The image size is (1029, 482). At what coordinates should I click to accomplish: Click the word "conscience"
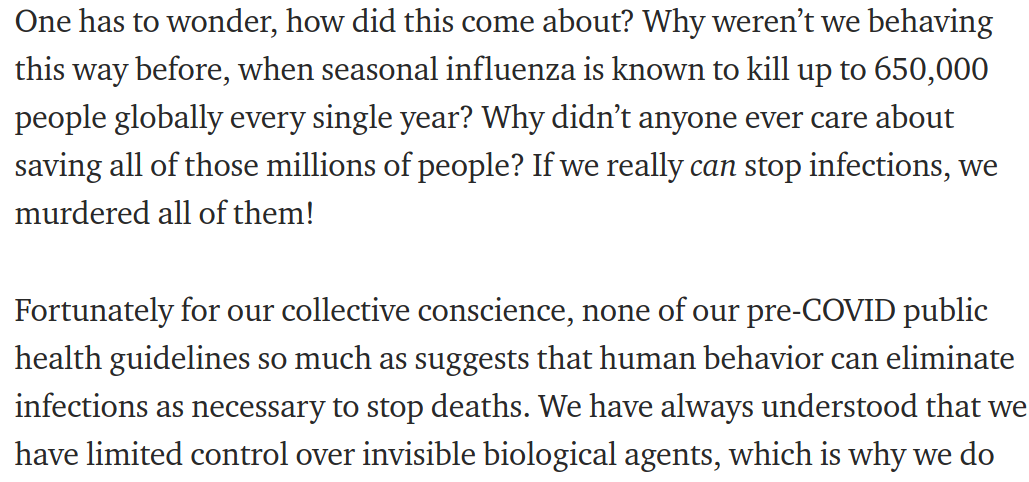tap(496, 311)
